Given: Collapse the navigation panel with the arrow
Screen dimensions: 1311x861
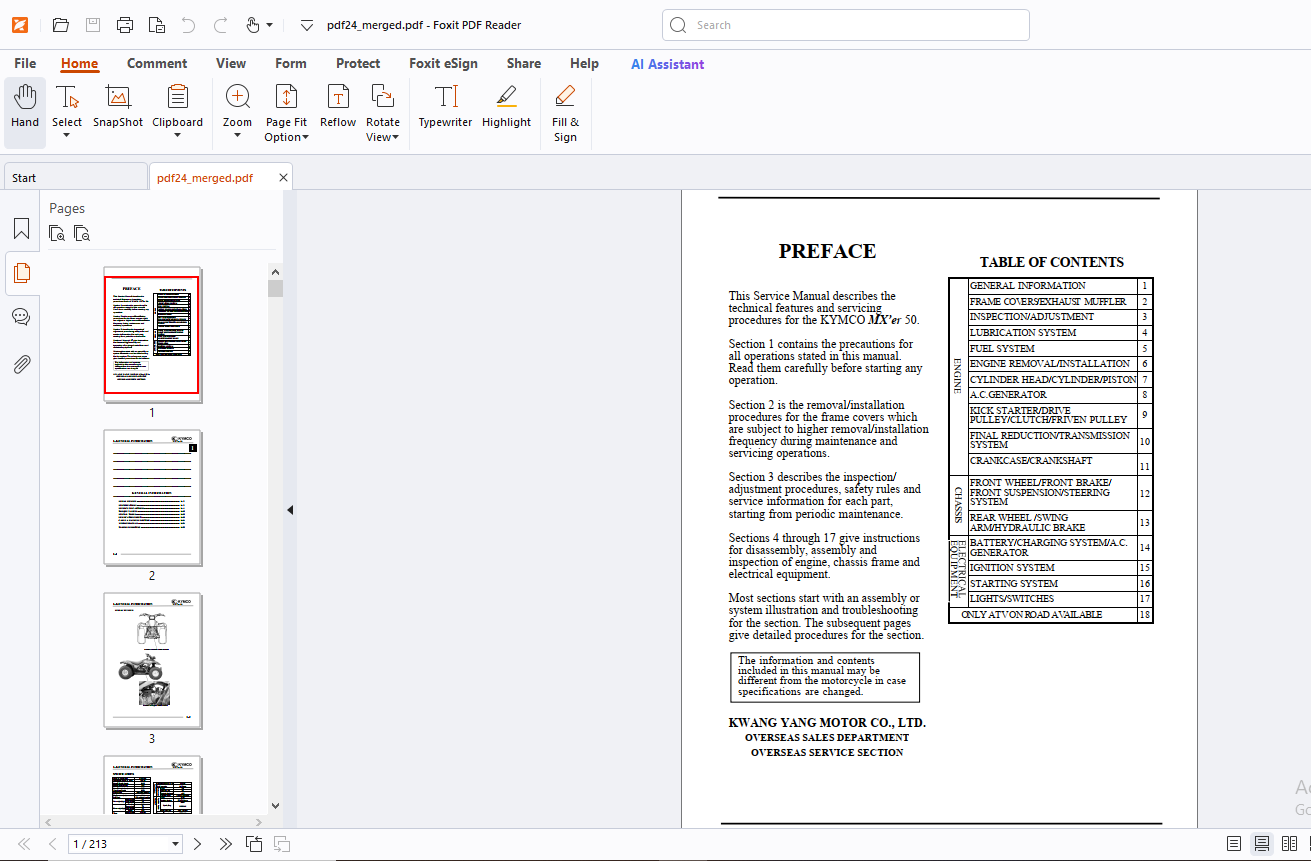Looking at the screenshot, I should click(290, 510).
